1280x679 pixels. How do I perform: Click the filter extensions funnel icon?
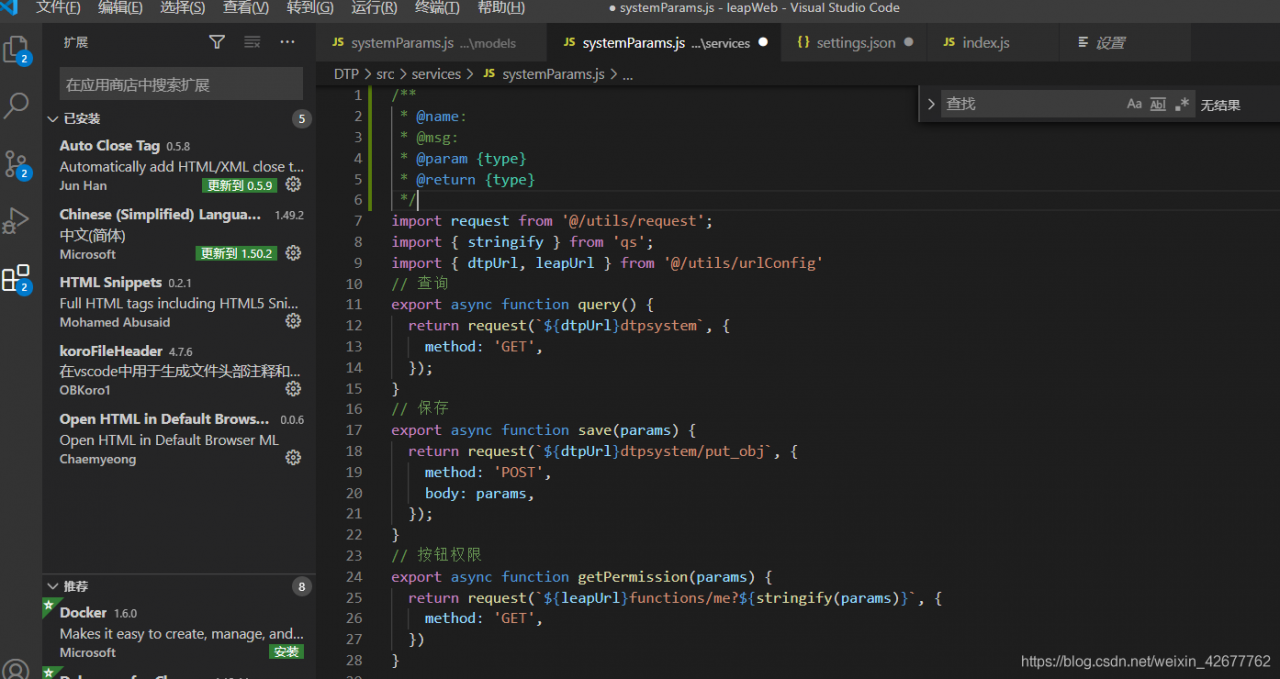217,42
